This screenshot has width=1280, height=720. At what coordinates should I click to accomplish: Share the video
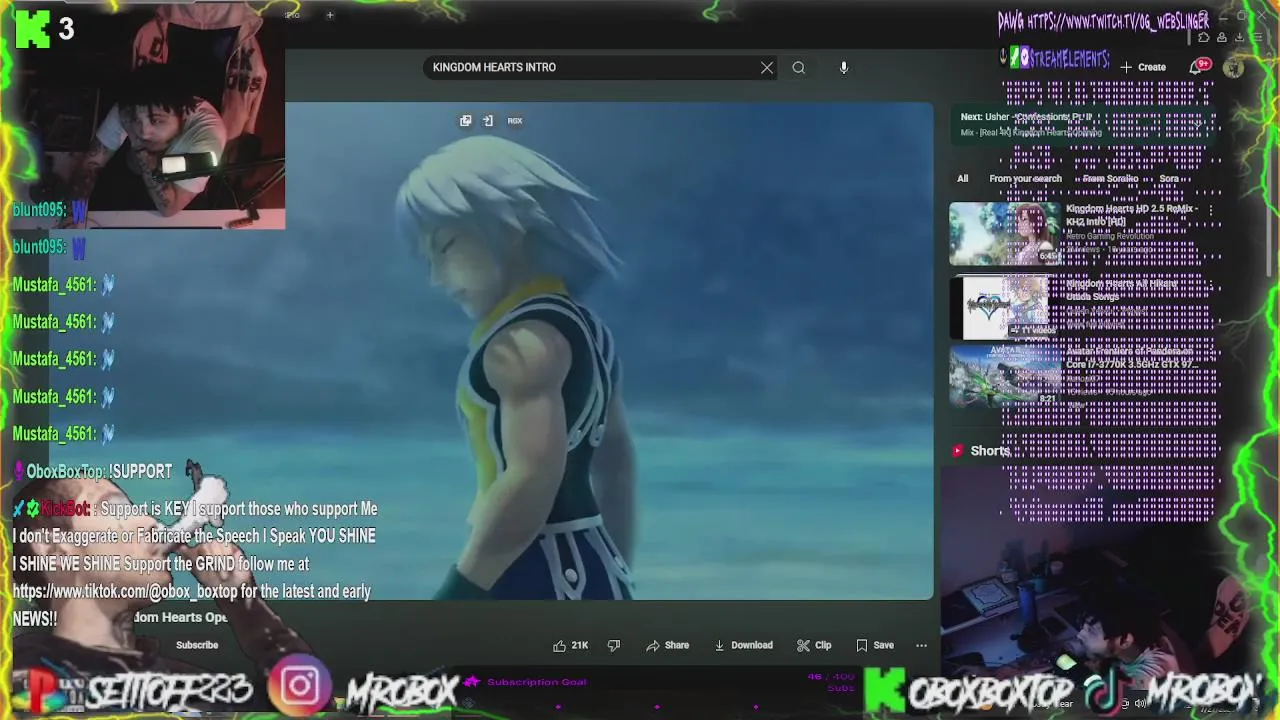[668, 645]
